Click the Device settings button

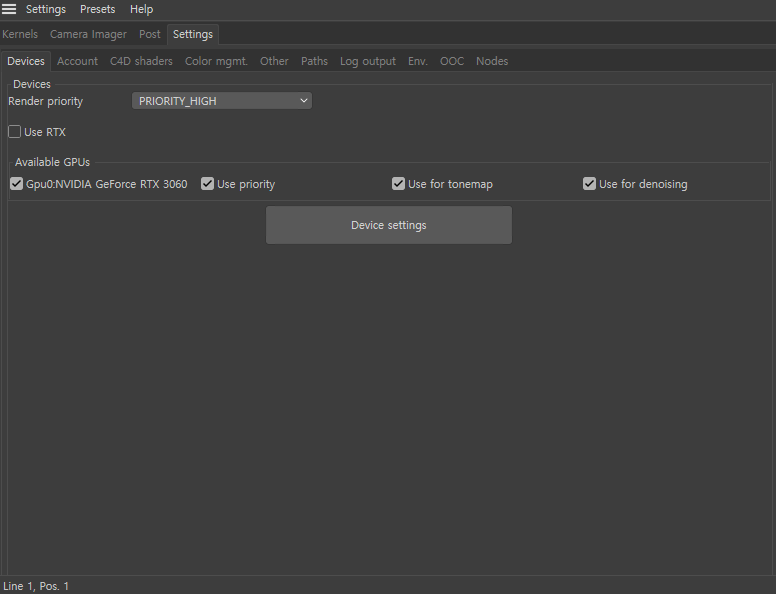click(x=388, y=225)
